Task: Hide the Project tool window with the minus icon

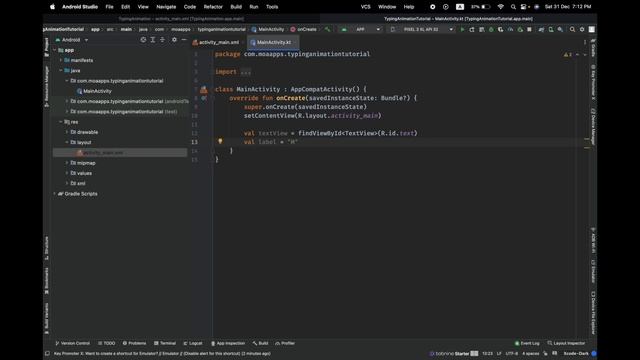Action: point(184,40)
